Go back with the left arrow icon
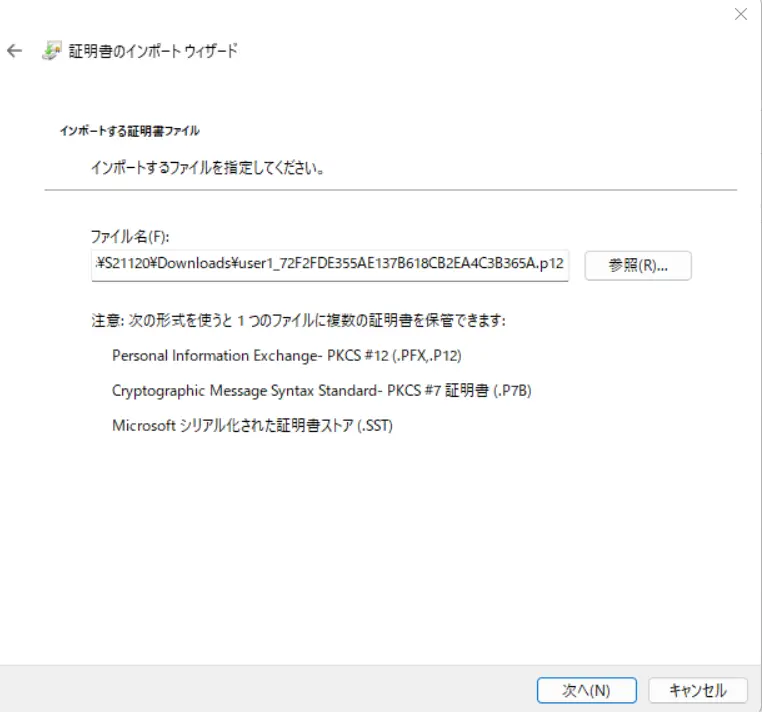This screenshot has height=712, width=762. pyautogui.click(x=15, y=51)
